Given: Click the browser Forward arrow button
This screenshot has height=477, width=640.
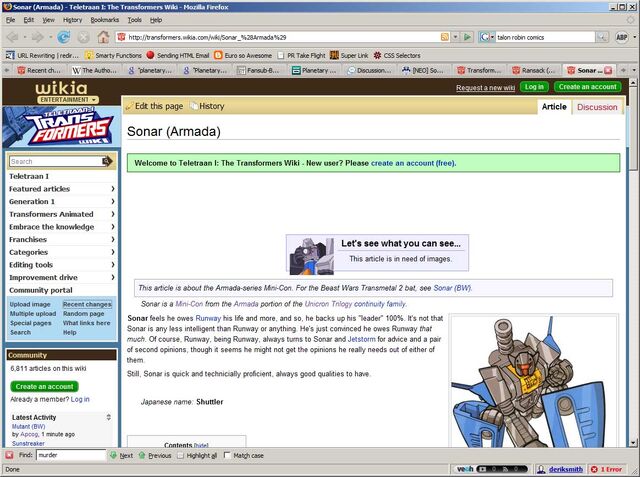Looking at the screenshot, I should [37, 37].
